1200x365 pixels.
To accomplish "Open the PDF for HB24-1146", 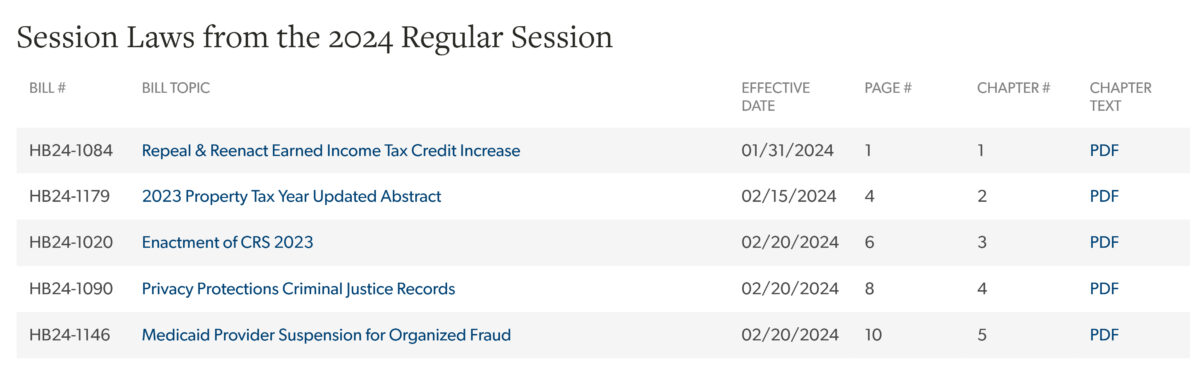I will [1104, 335].
